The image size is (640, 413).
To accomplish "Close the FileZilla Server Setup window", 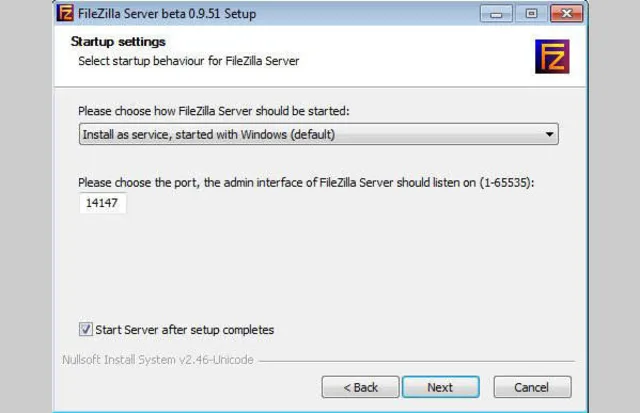I will click(565, 13).
